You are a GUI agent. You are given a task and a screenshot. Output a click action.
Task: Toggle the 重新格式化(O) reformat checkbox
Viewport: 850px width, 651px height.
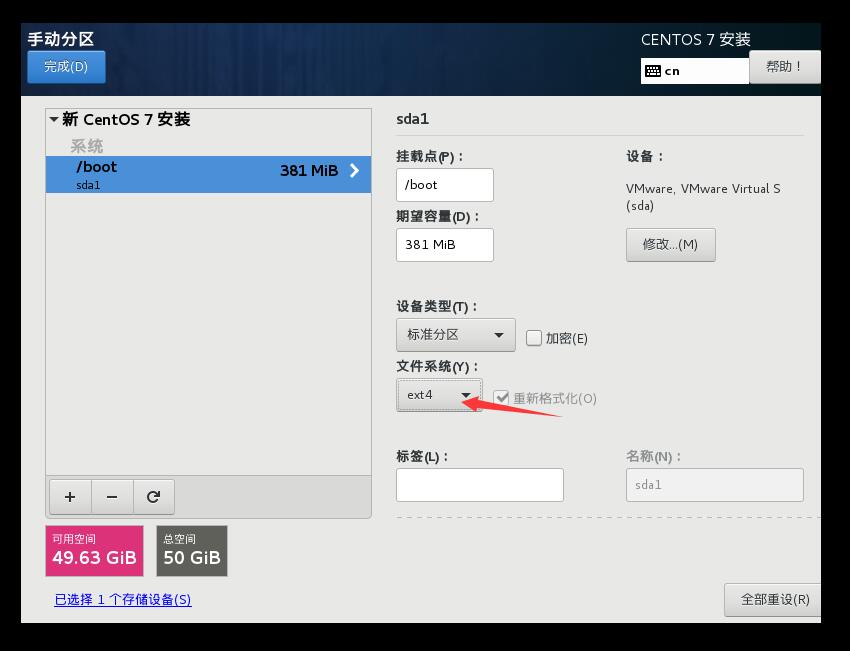pos(502,398)
